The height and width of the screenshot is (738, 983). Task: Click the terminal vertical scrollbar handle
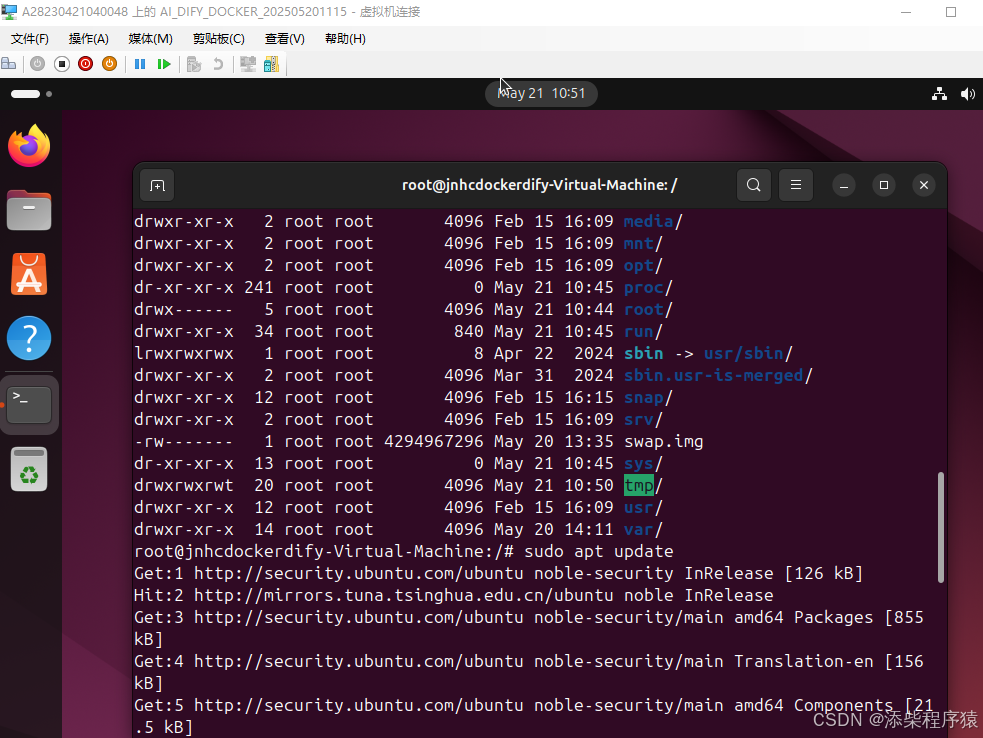(940, 527)
